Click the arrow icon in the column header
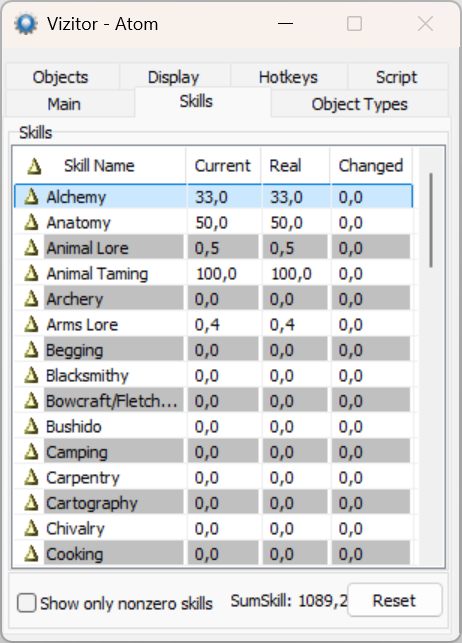Screen dimensions: 462x643 pos(34,166)
